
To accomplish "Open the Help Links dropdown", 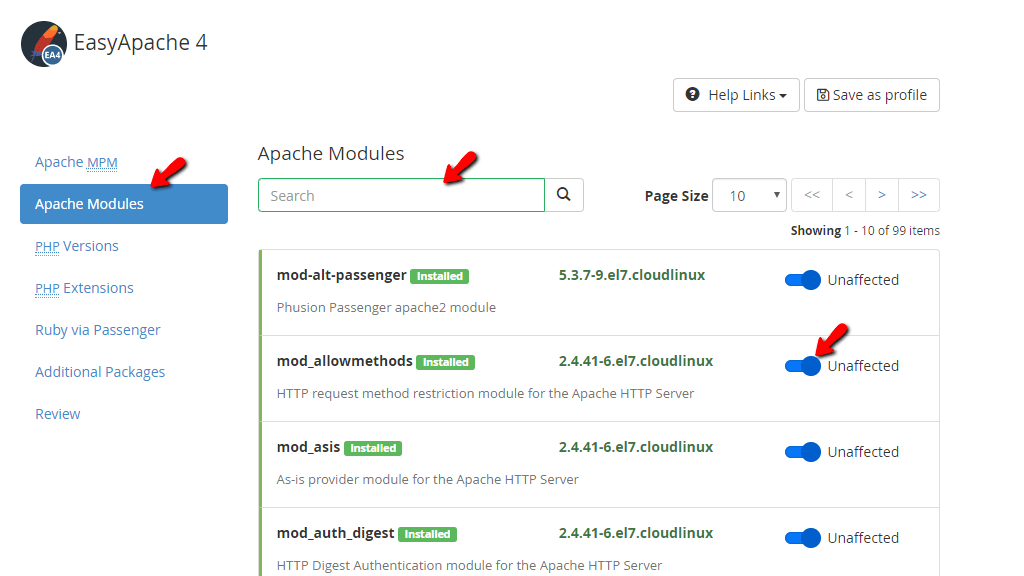I will (x=736, y=95).
